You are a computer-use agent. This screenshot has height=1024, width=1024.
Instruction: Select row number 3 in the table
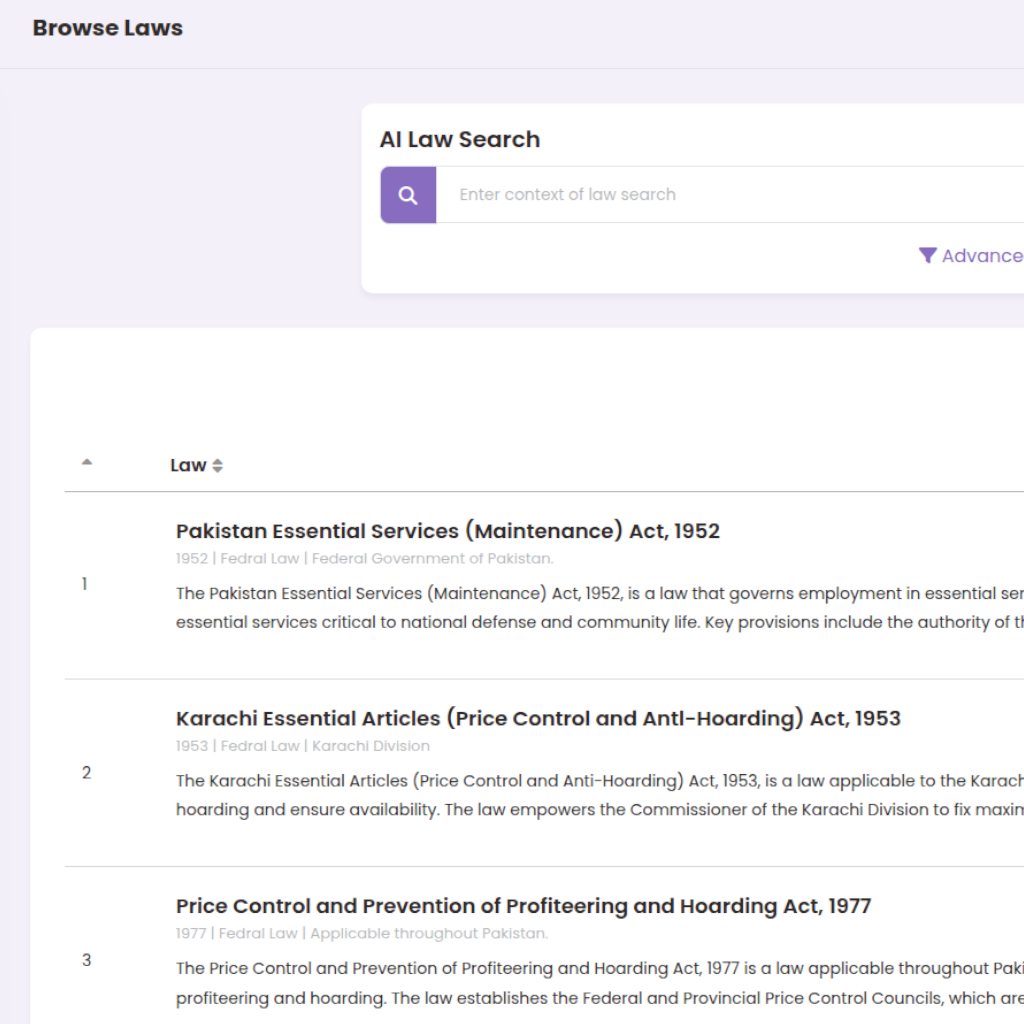click(x=86, y=960)
